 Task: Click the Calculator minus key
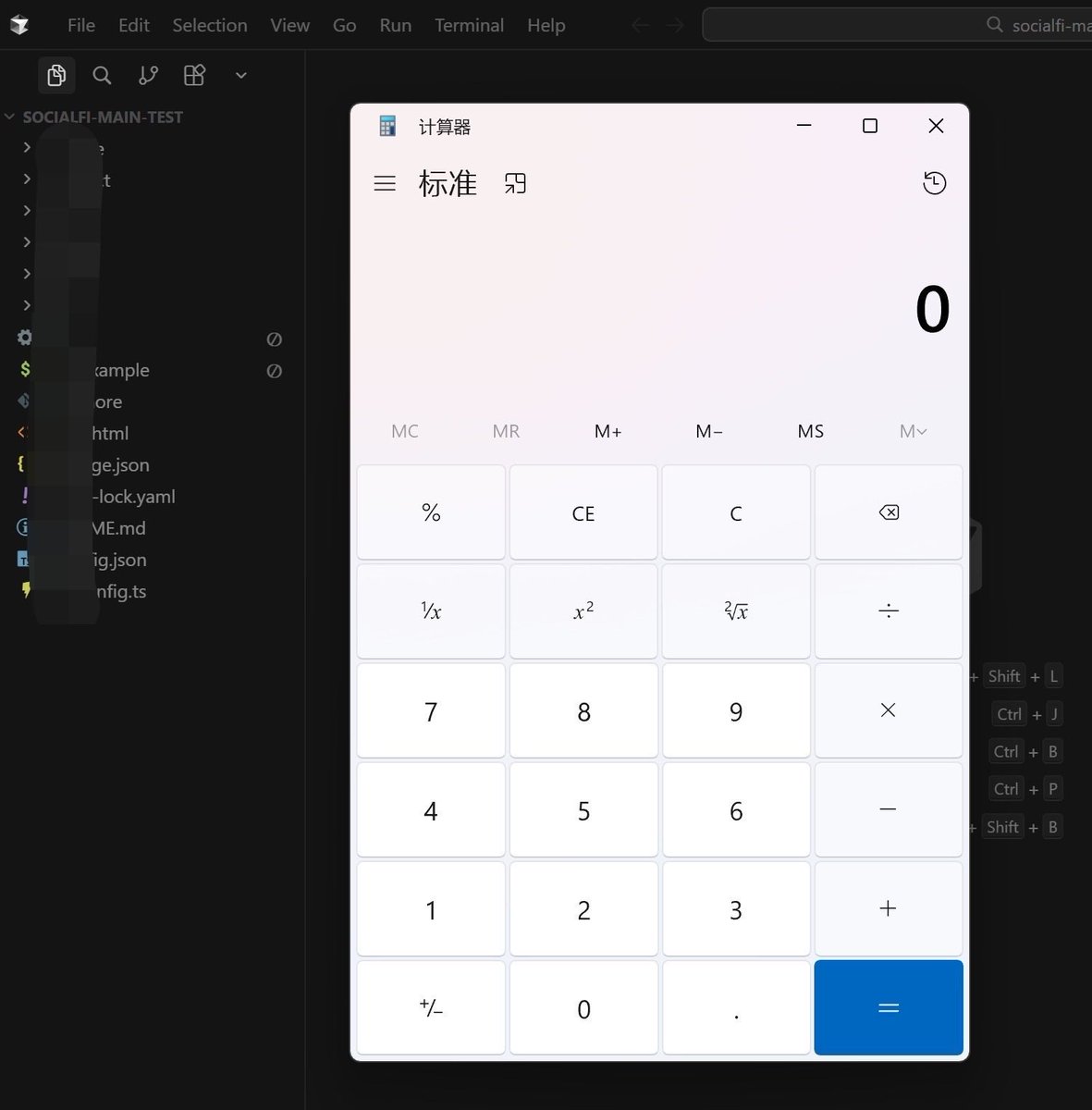click(x=889, y=809)
